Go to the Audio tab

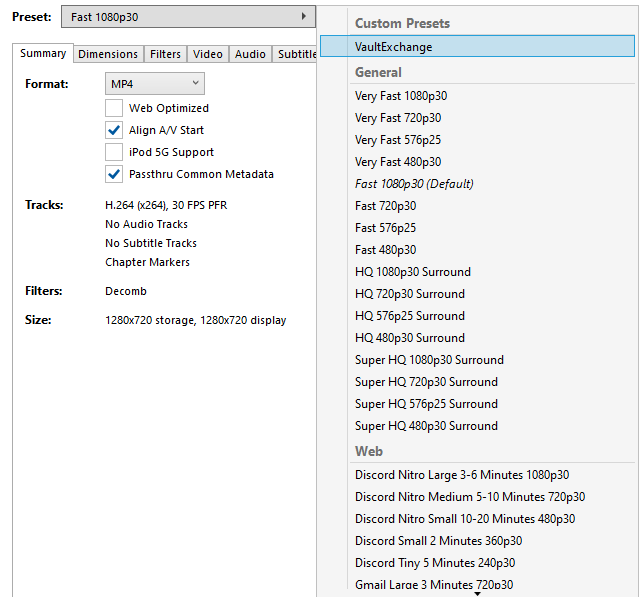[250, 54]
